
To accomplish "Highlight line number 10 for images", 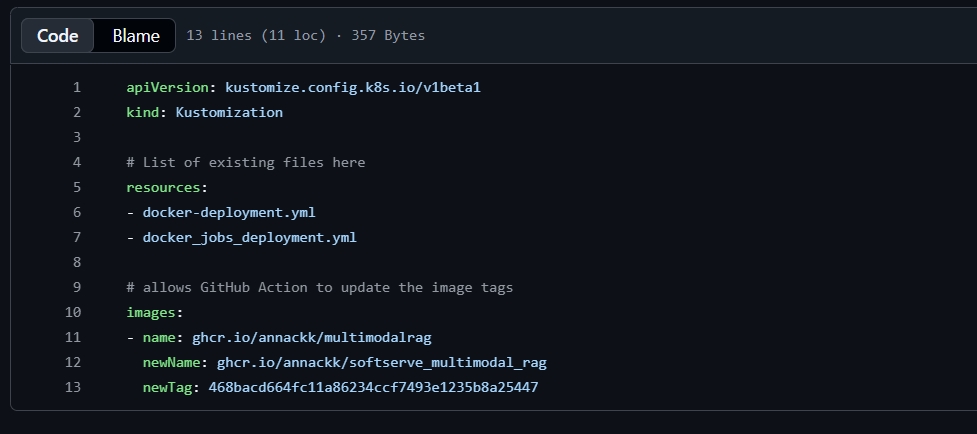I will pos(73,312).
